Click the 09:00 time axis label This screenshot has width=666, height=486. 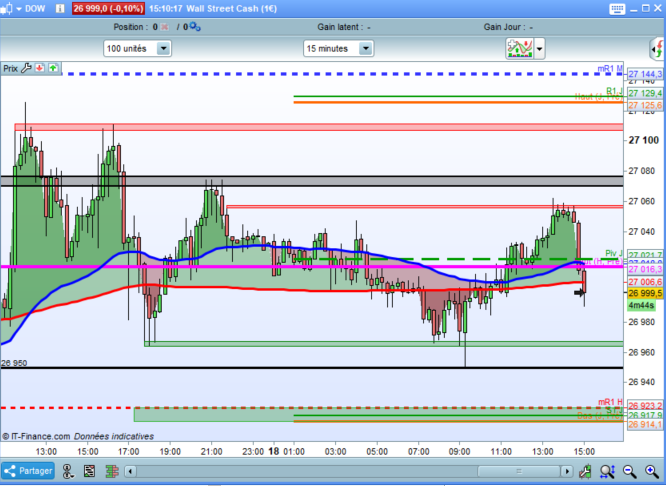460,452
